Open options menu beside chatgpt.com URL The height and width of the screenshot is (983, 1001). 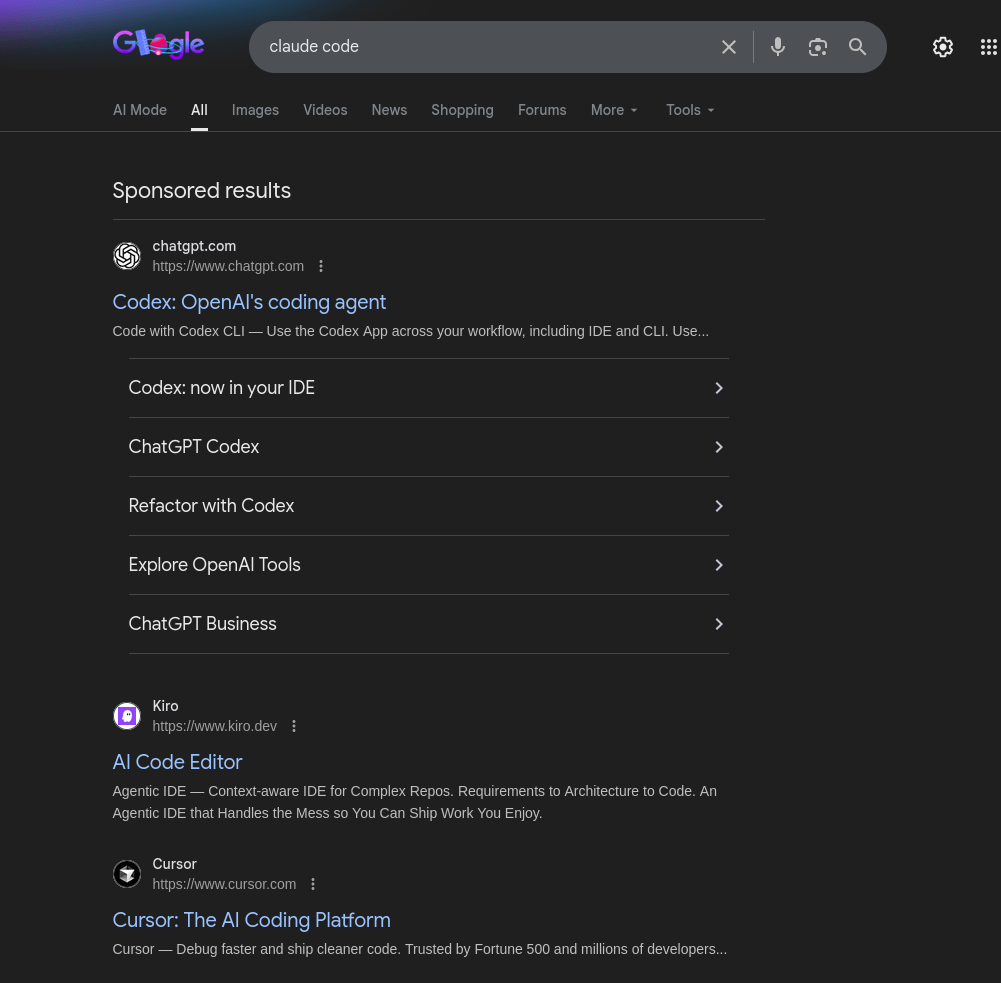tap(321, 266)
